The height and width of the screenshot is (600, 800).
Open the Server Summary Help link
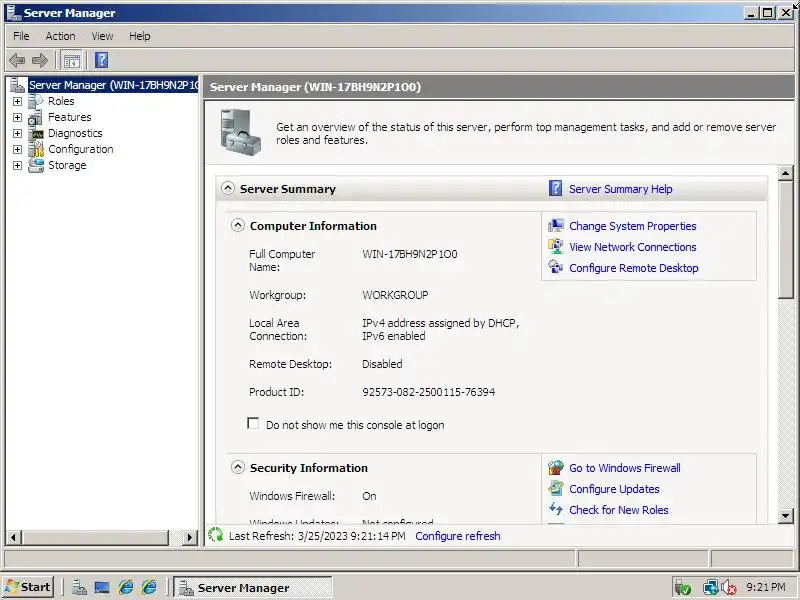tap(620, 189)
